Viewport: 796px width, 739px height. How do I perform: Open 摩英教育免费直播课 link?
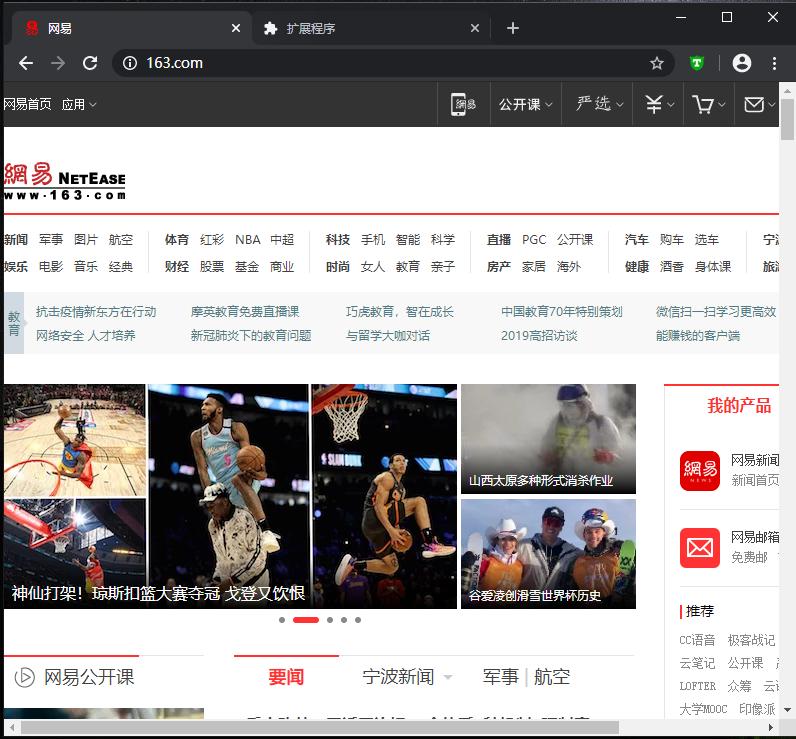pos(245,312)
